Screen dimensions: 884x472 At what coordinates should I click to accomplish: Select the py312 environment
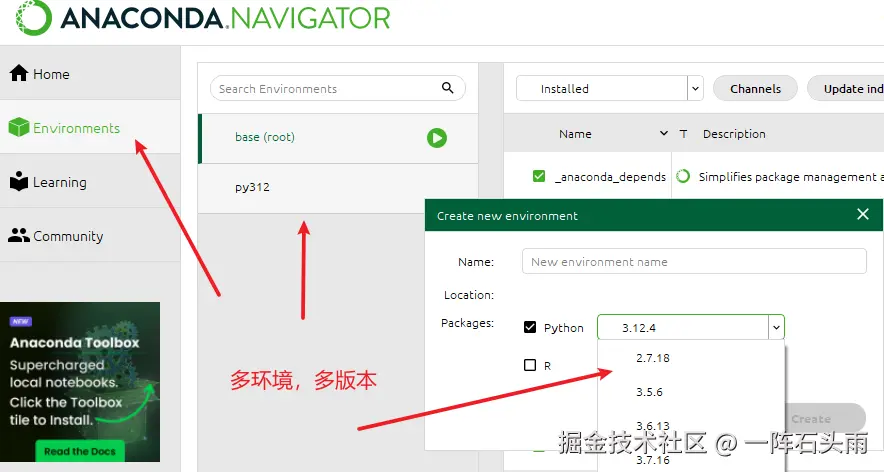click(338, 188)
